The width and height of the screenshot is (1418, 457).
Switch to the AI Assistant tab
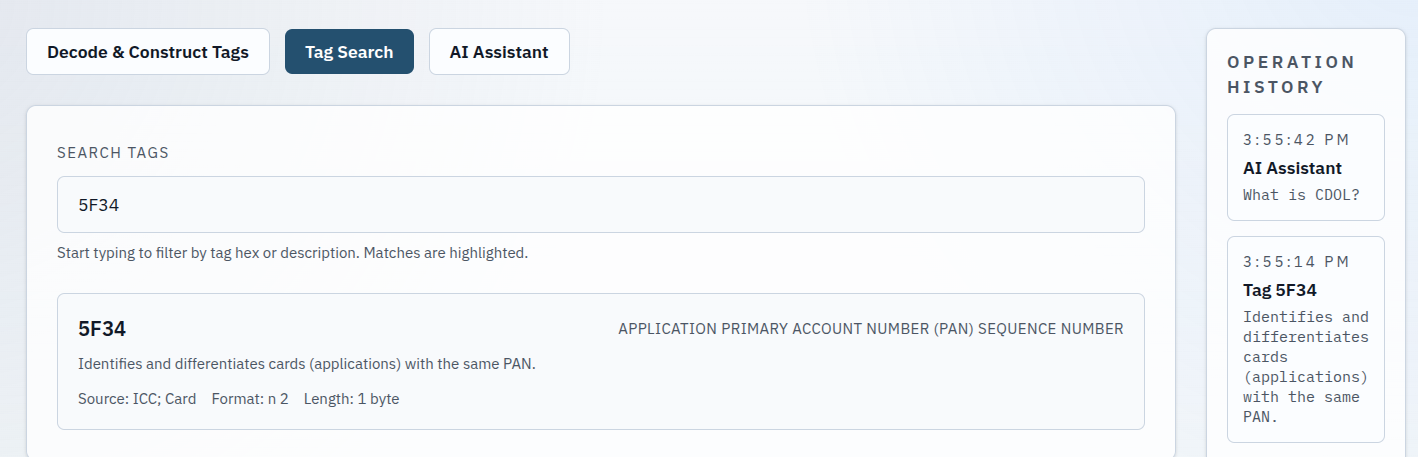tap(499, 52)
